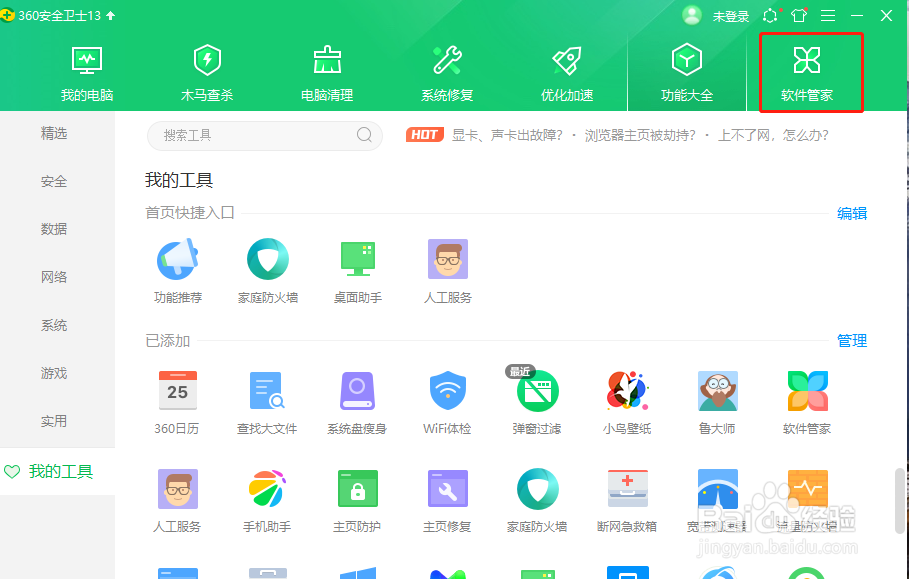The image size is (909, 579).
Task: Launch 家庭防火墙 from my tools
Action: pos(268,268)
